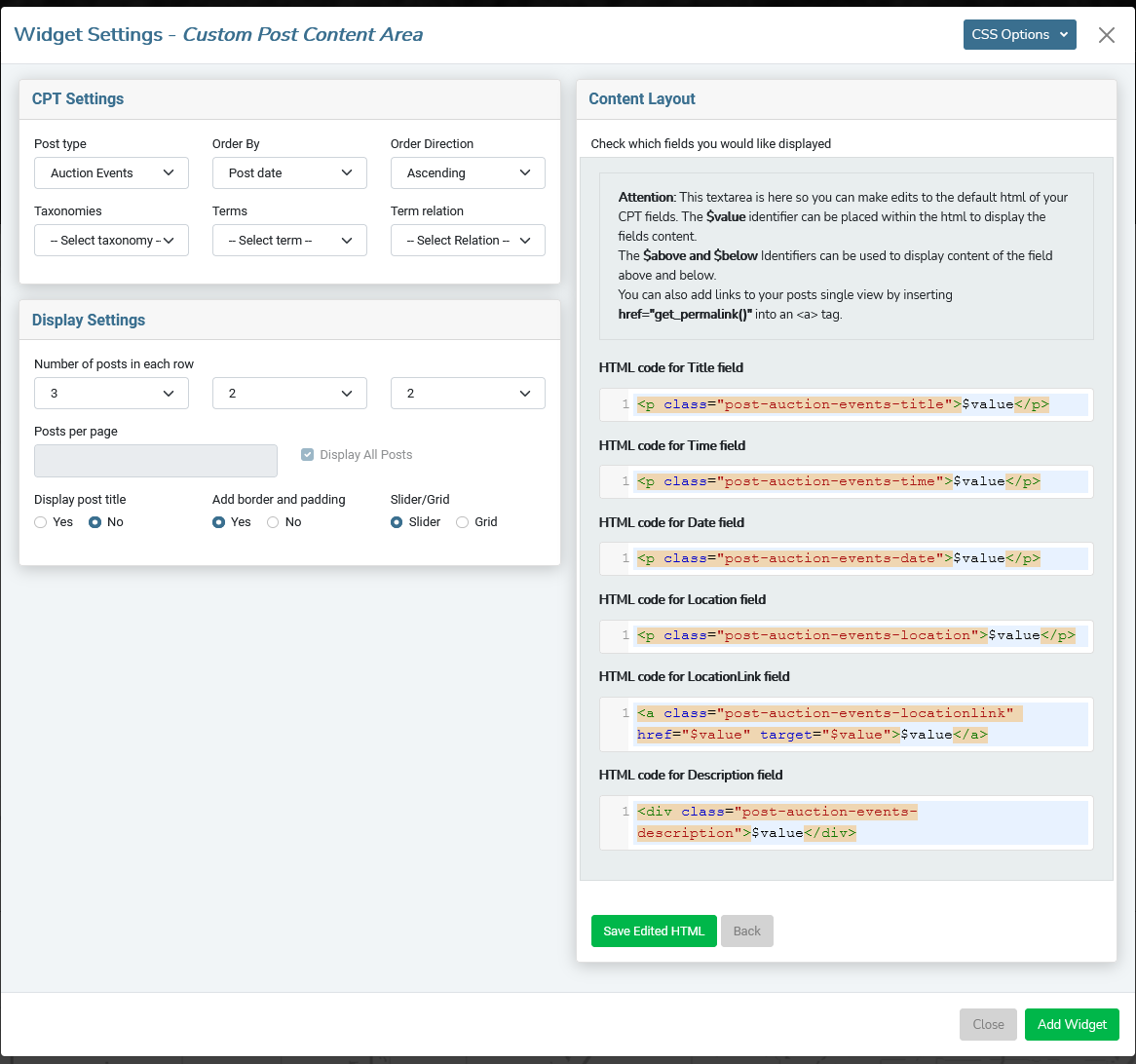Open the Order By dropdown showing Post date

(x=289, y=173)
